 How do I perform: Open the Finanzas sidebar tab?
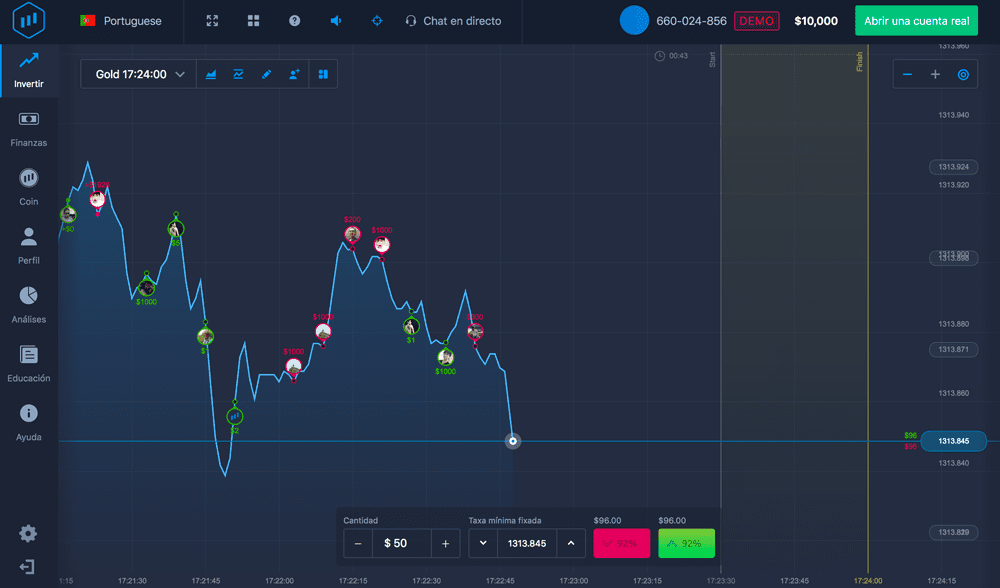pos(28,128)
